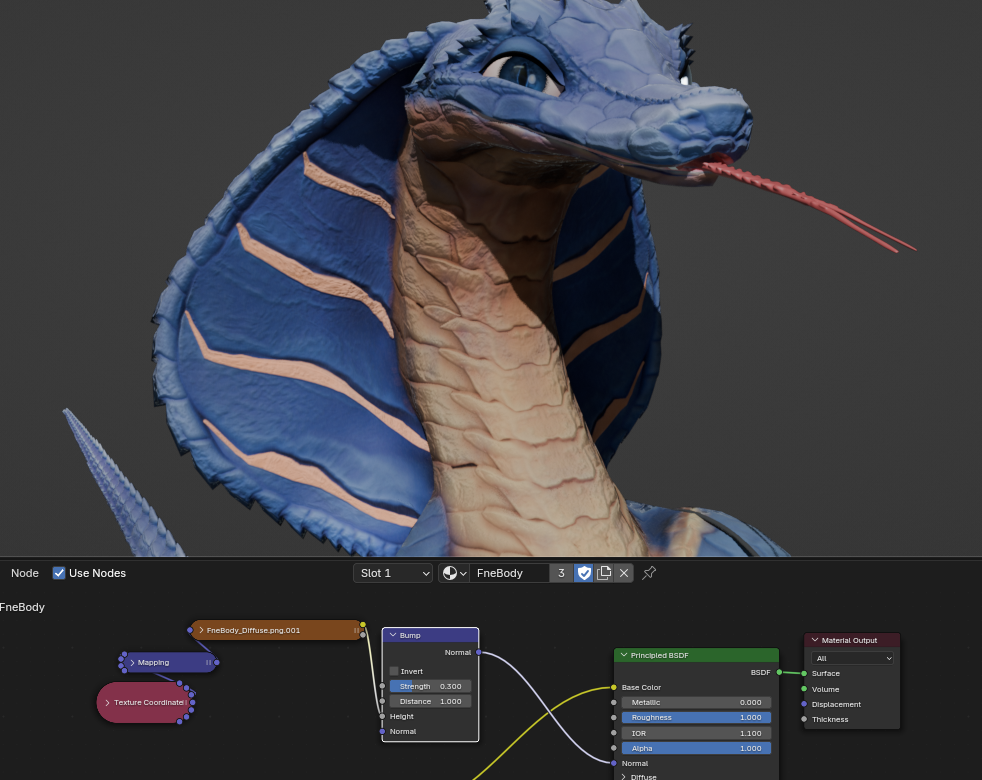The width and height of the screenshot is (982, 780).
Task: Expand the Diffuse panel in Principled BSDF
Action: 624,777
